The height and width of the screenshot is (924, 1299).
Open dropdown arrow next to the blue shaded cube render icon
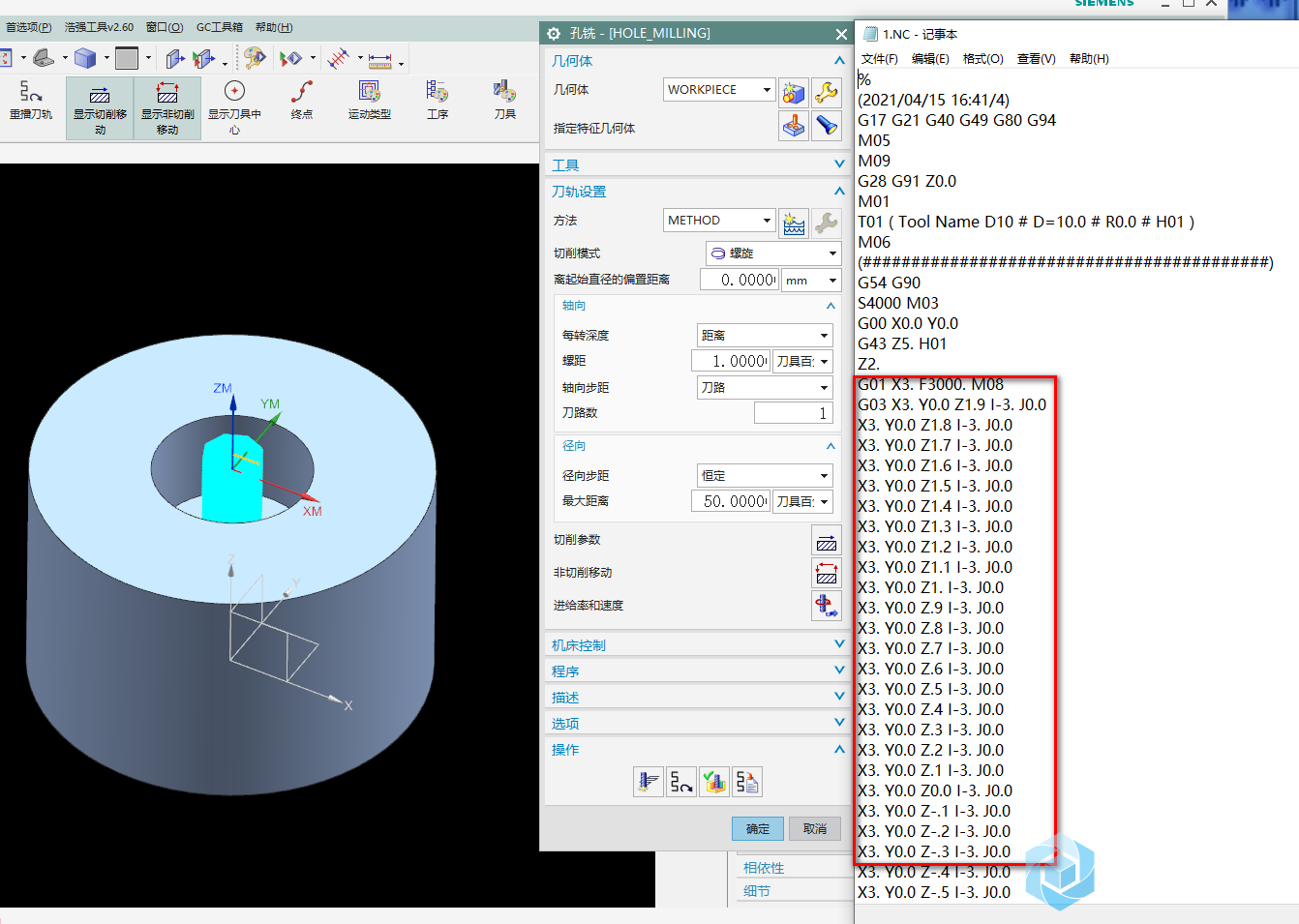tap(106, 58)
